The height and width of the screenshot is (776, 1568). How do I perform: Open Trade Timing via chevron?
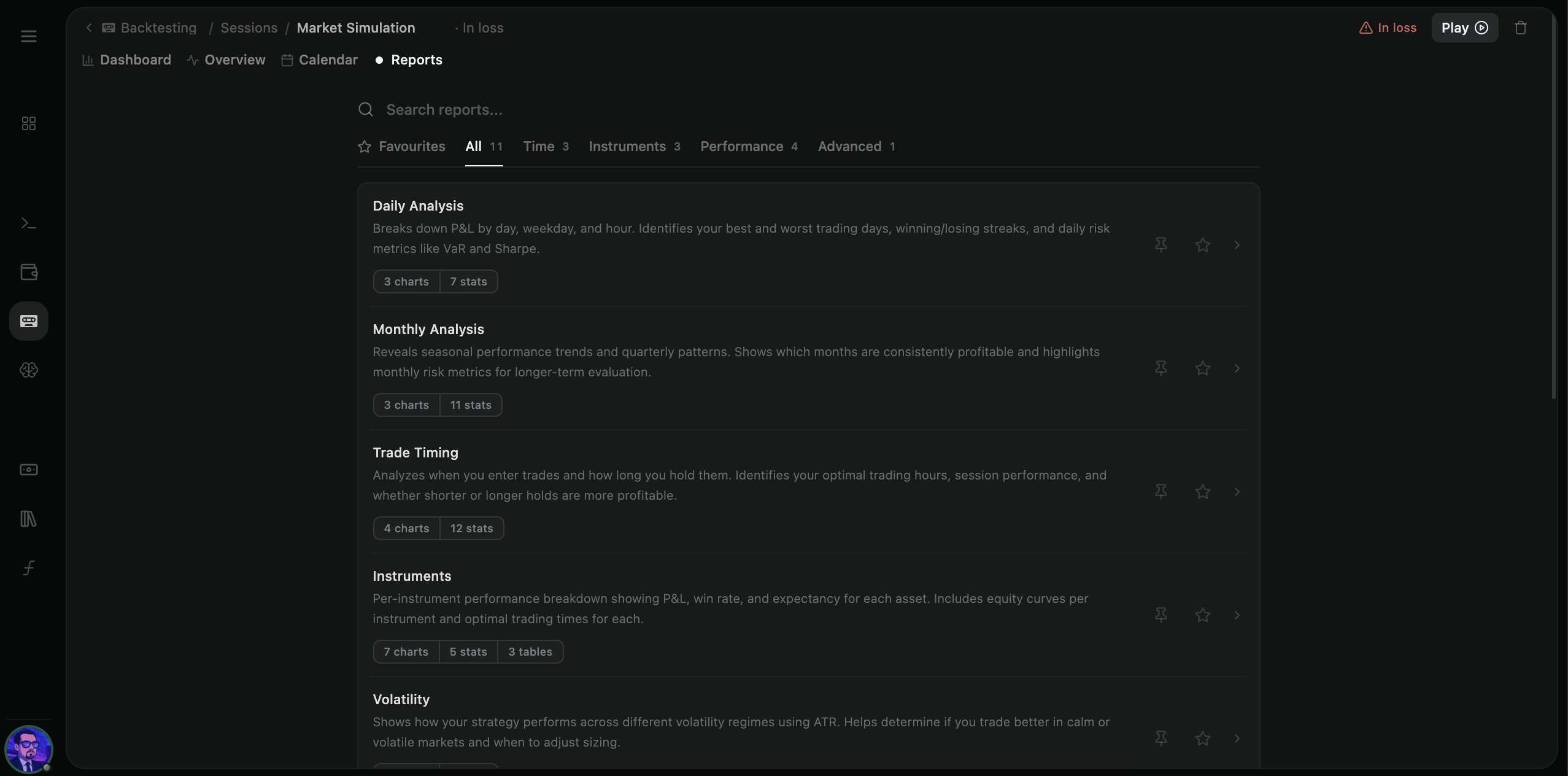[1237, 492]
